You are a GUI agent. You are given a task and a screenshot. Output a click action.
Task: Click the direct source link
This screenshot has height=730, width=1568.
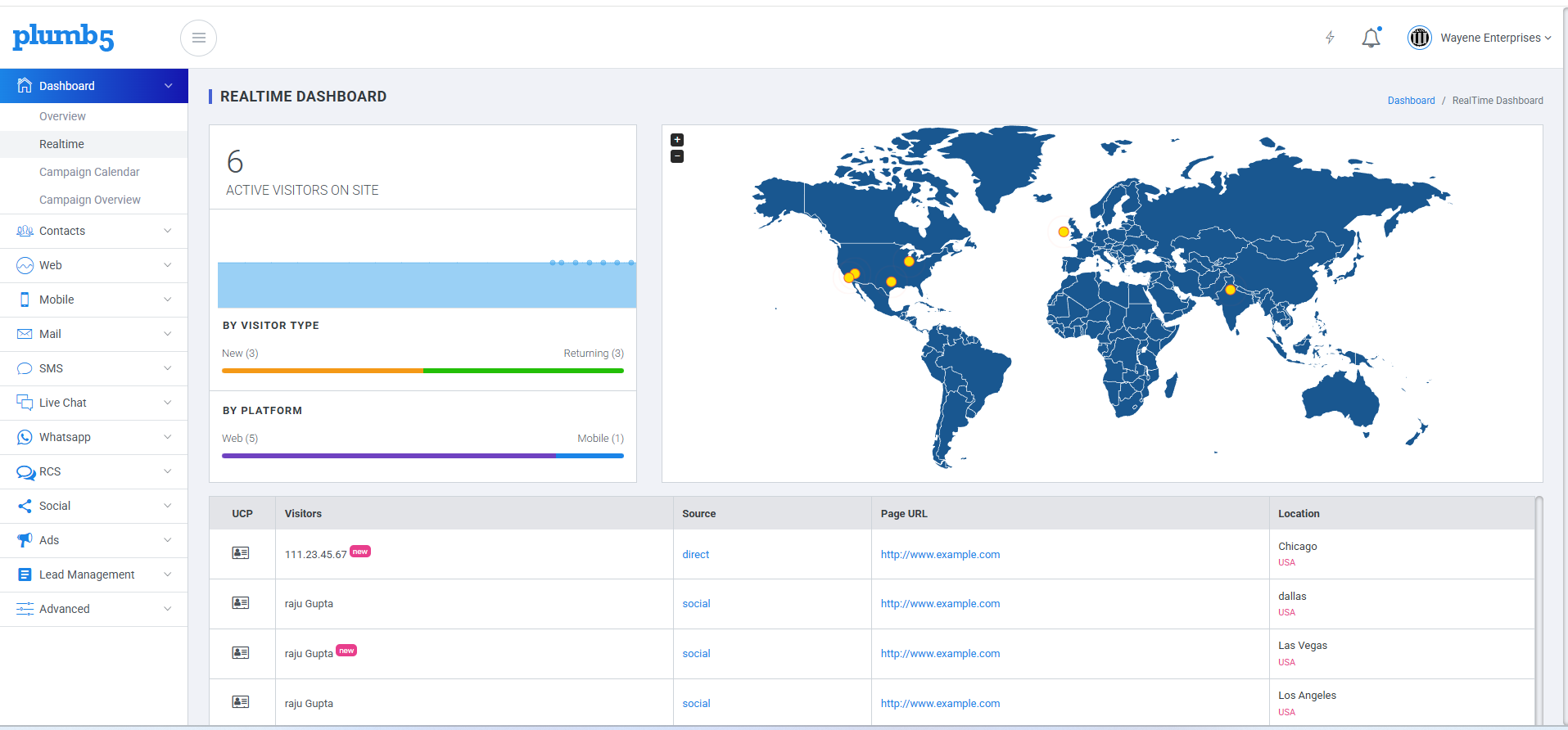(695, 554)
